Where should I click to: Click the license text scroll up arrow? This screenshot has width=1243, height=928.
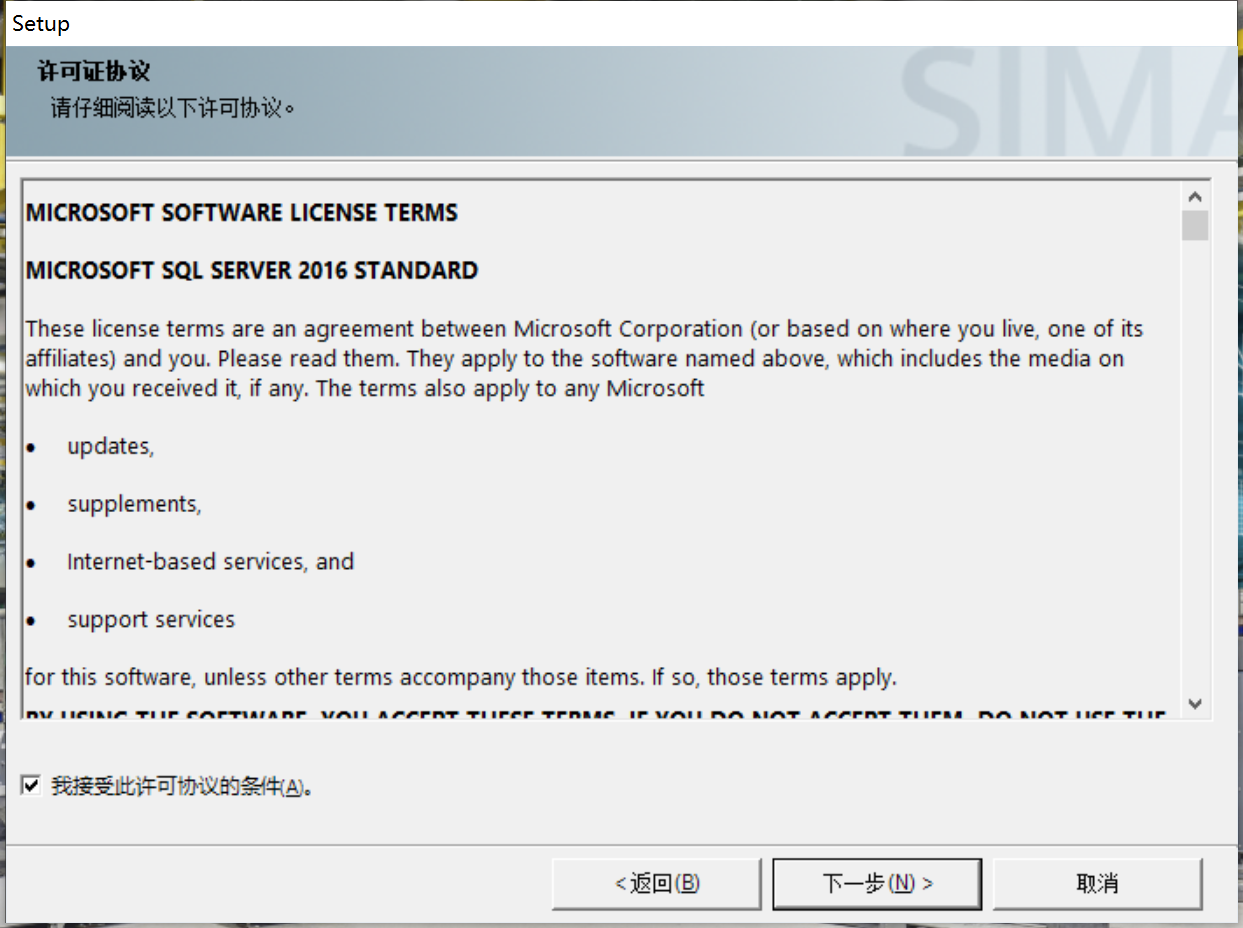tap(1195, 197)
